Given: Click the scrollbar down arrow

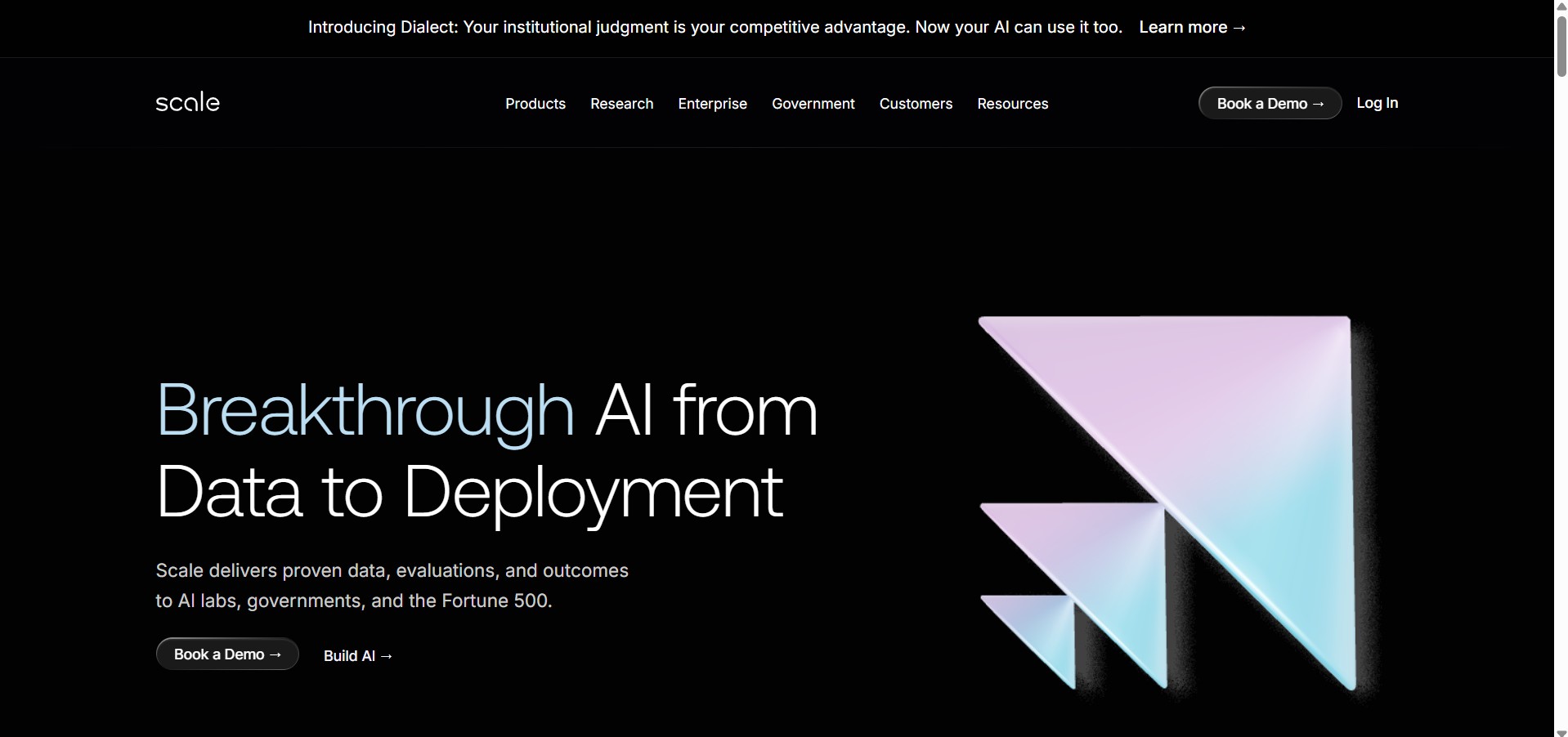Looking at the screenshot, I should (x=1561, y=731).
